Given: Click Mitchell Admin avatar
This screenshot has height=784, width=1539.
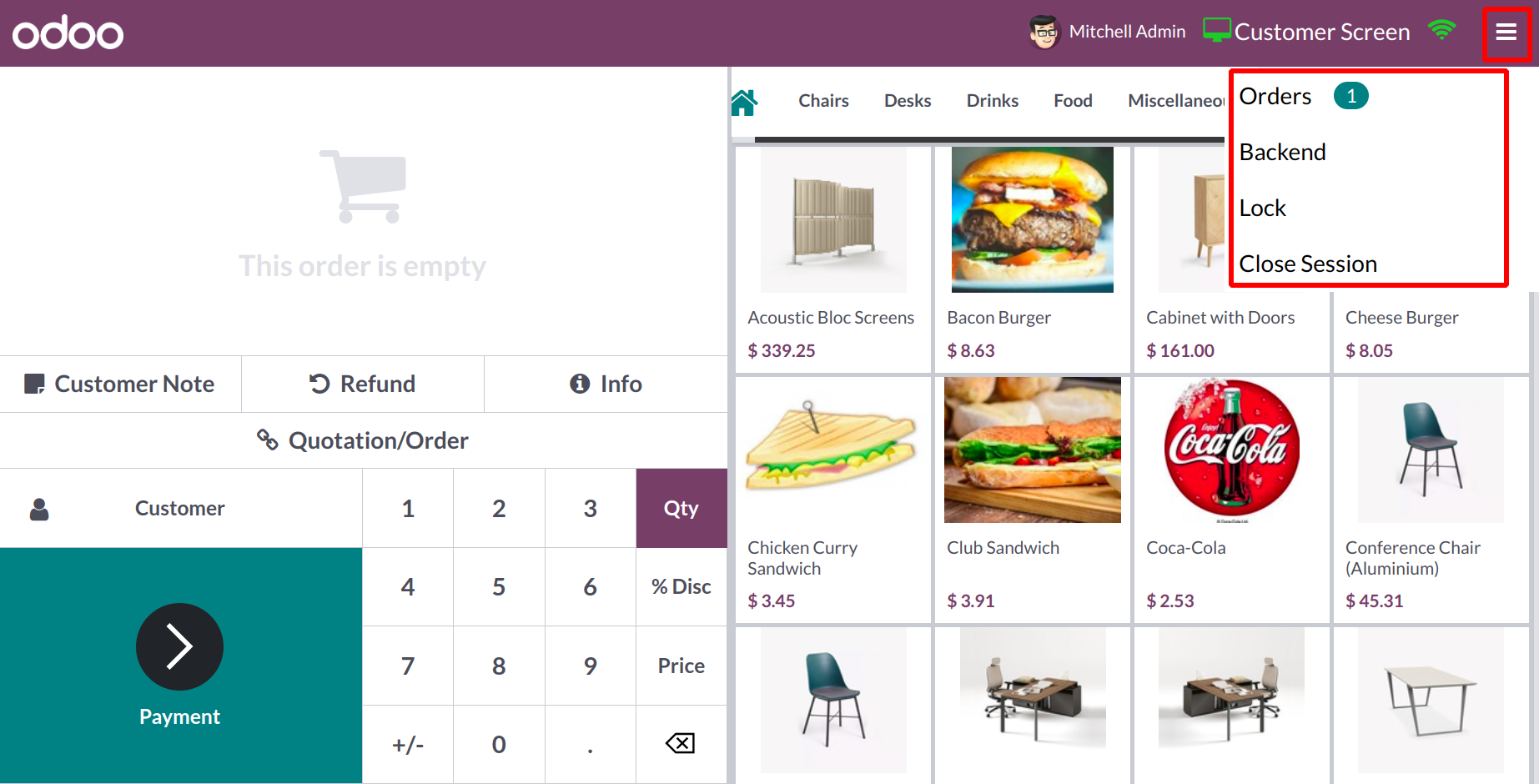Looking at the screenshot, I should point(1044,32).
